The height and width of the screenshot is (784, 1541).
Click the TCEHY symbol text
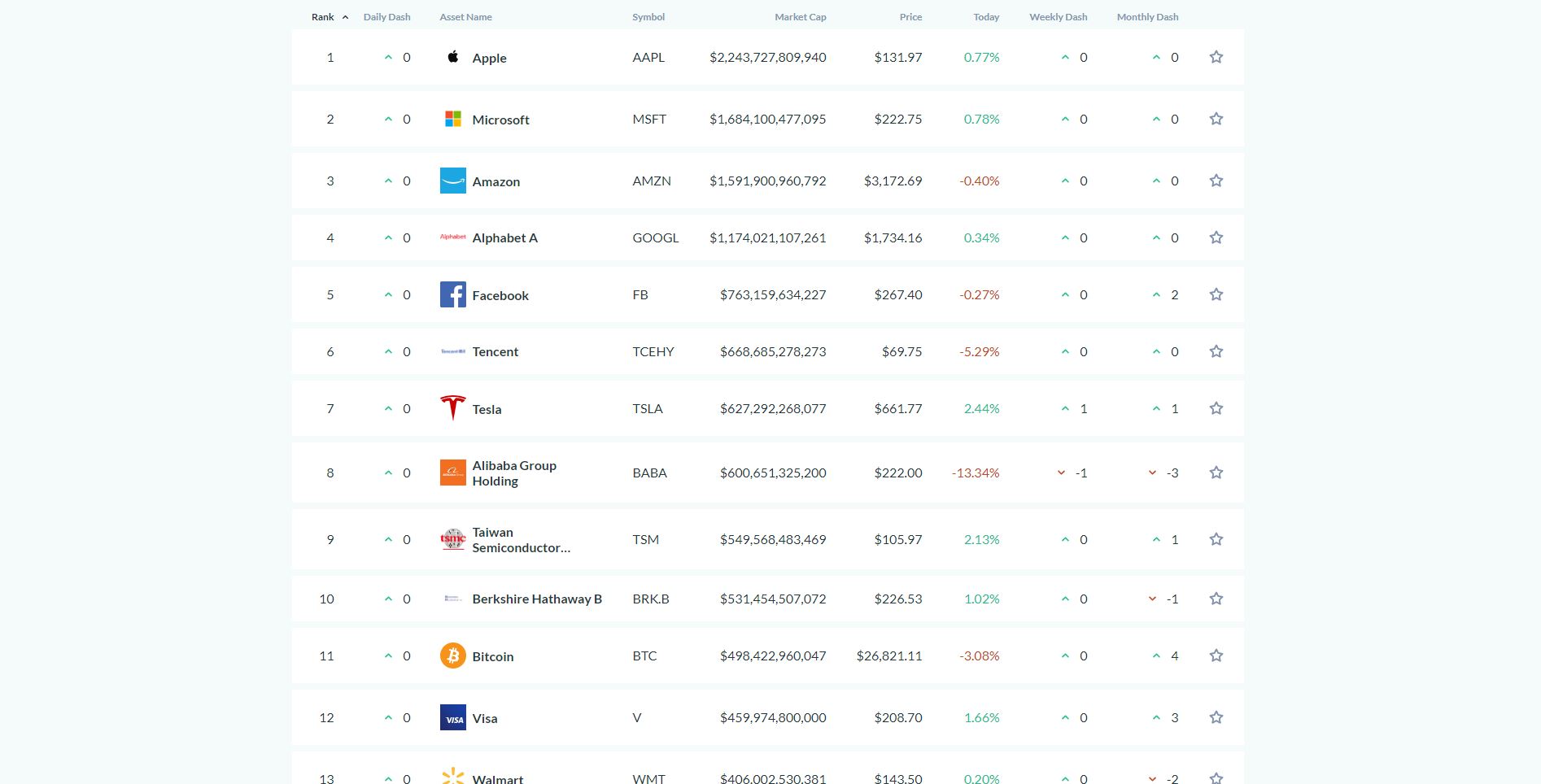pos(653,351)
